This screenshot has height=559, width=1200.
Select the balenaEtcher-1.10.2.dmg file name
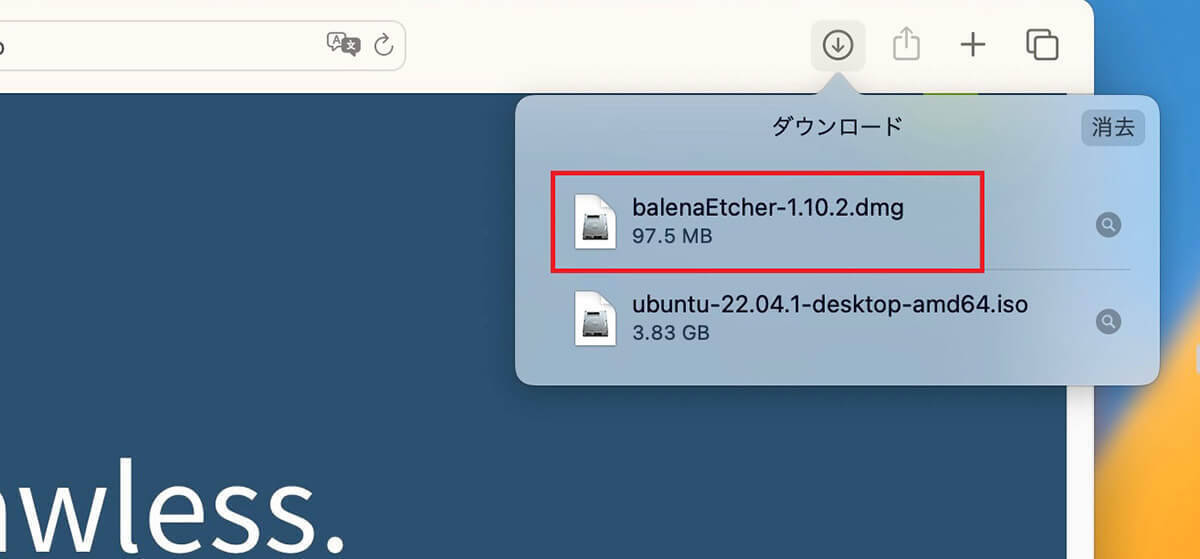click(x=768, y=208)
